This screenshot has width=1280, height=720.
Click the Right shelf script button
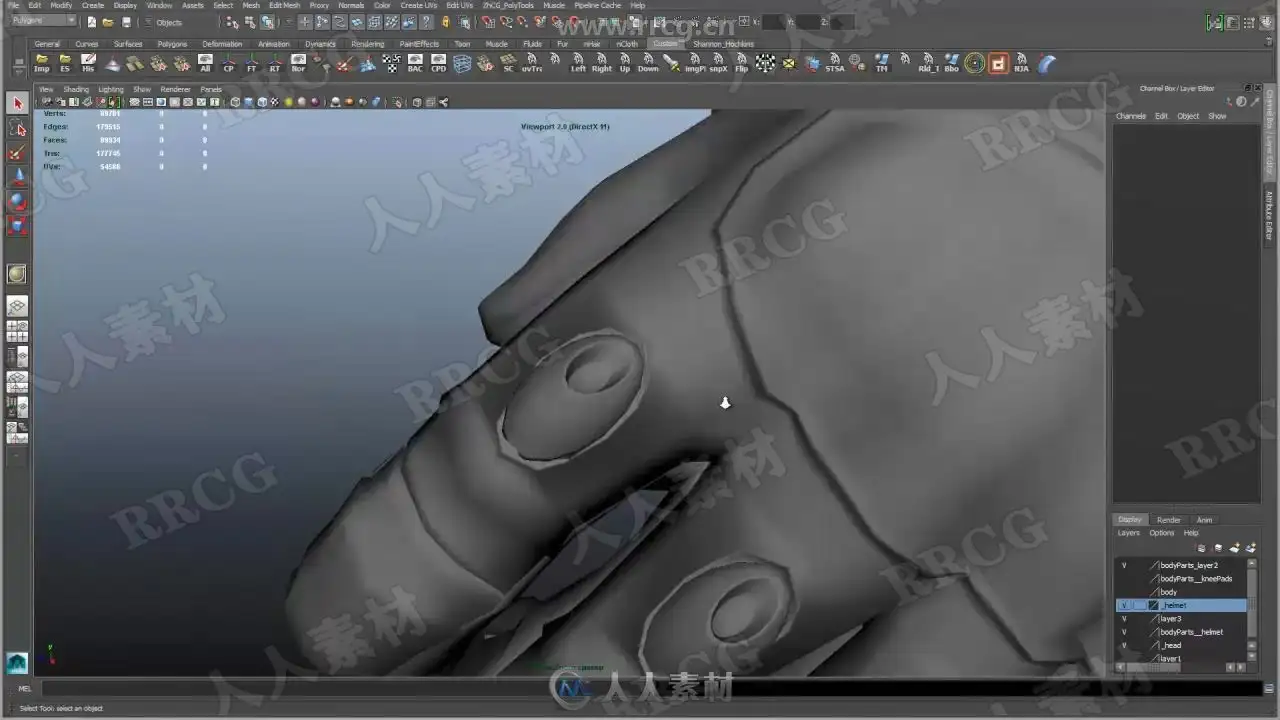[x=601, y=63]
